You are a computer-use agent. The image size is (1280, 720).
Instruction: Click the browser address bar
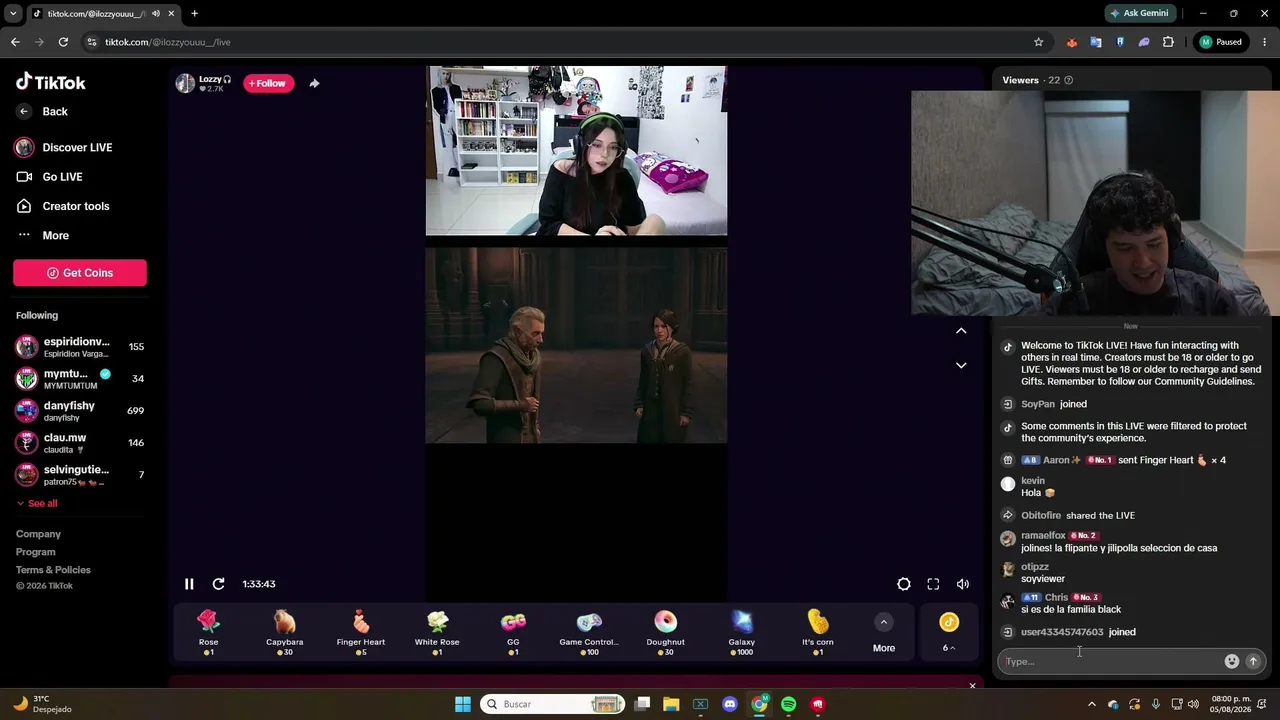pos(560,42)
